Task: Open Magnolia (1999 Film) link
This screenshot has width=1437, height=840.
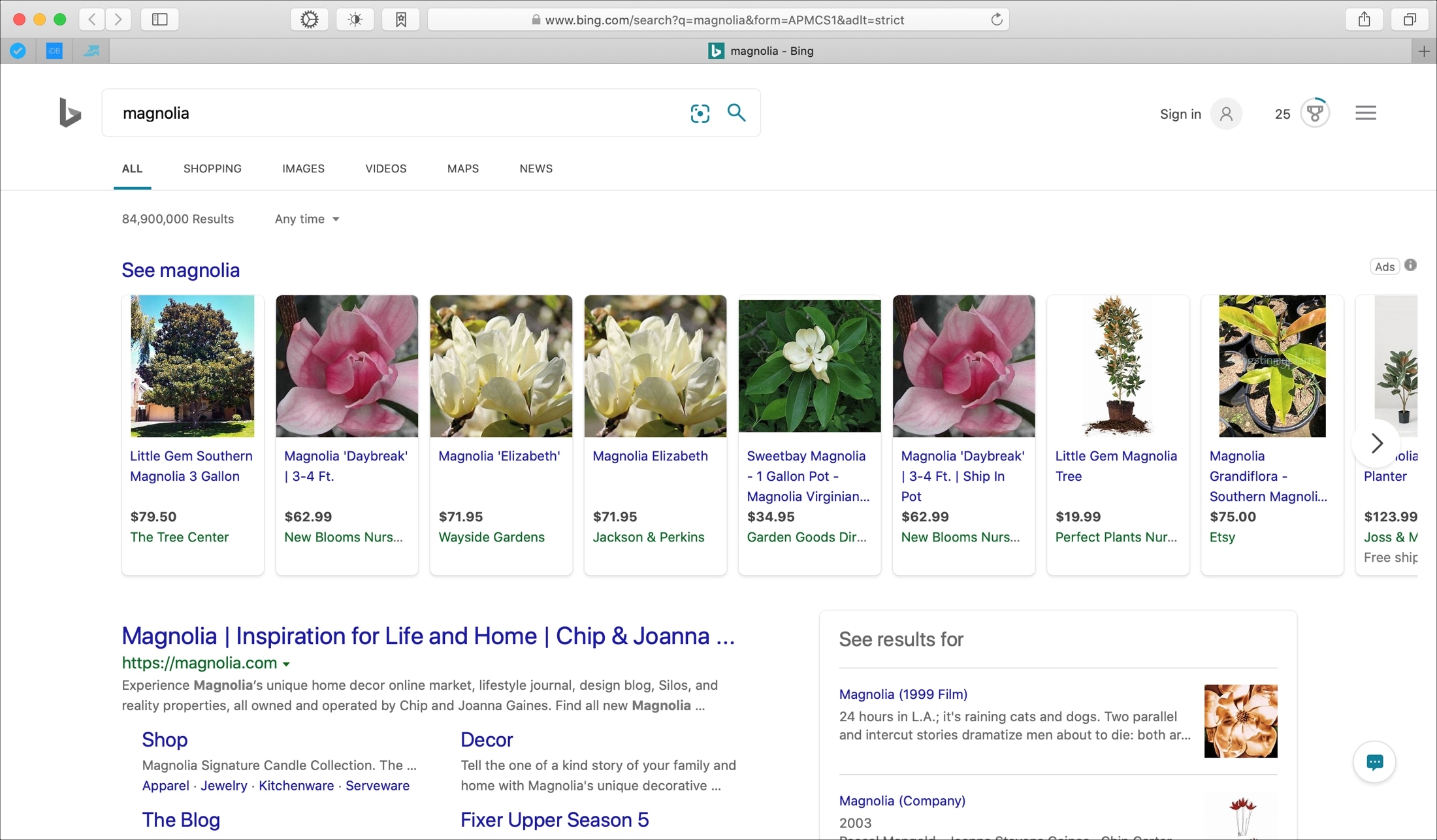Action: click(x=903, y=694)
